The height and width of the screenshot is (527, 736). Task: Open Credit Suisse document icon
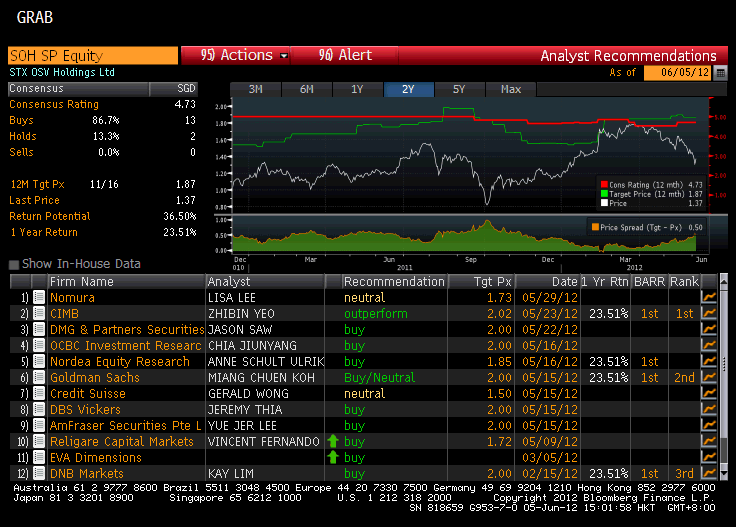click(x=39, y=393)
